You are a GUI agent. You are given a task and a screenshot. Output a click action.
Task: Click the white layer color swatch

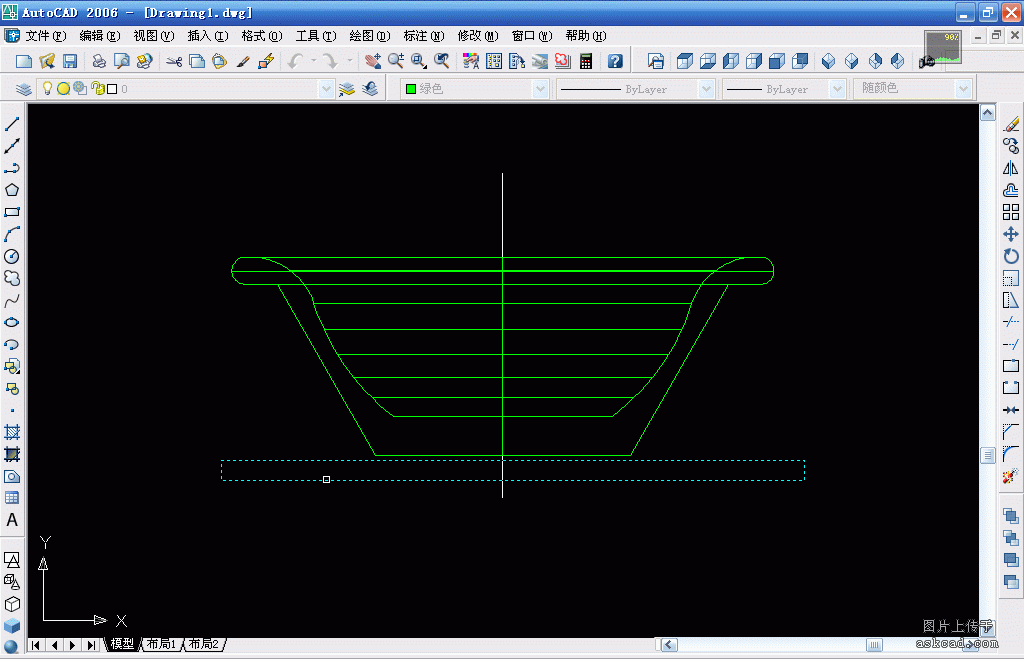pos(112,89)
